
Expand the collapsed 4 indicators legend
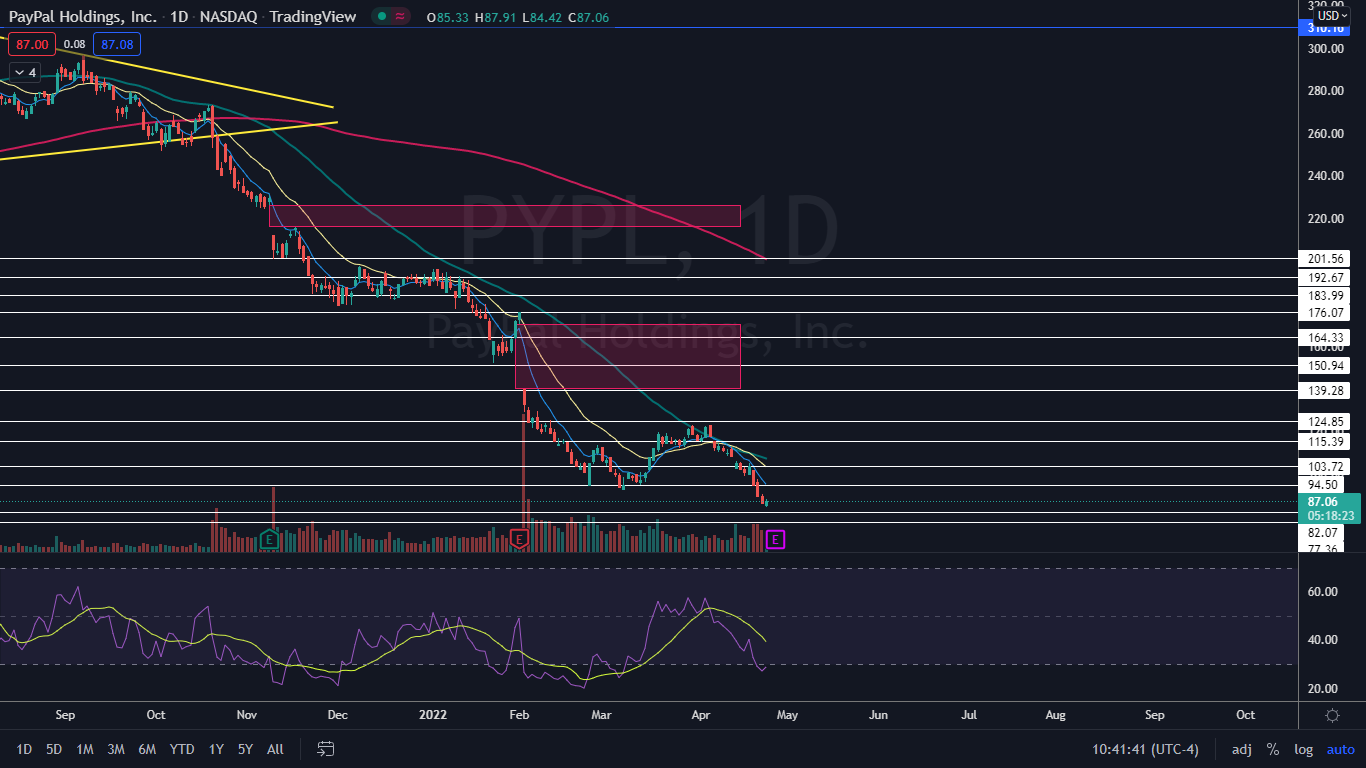pyautogui.click(x=23, y=73)
